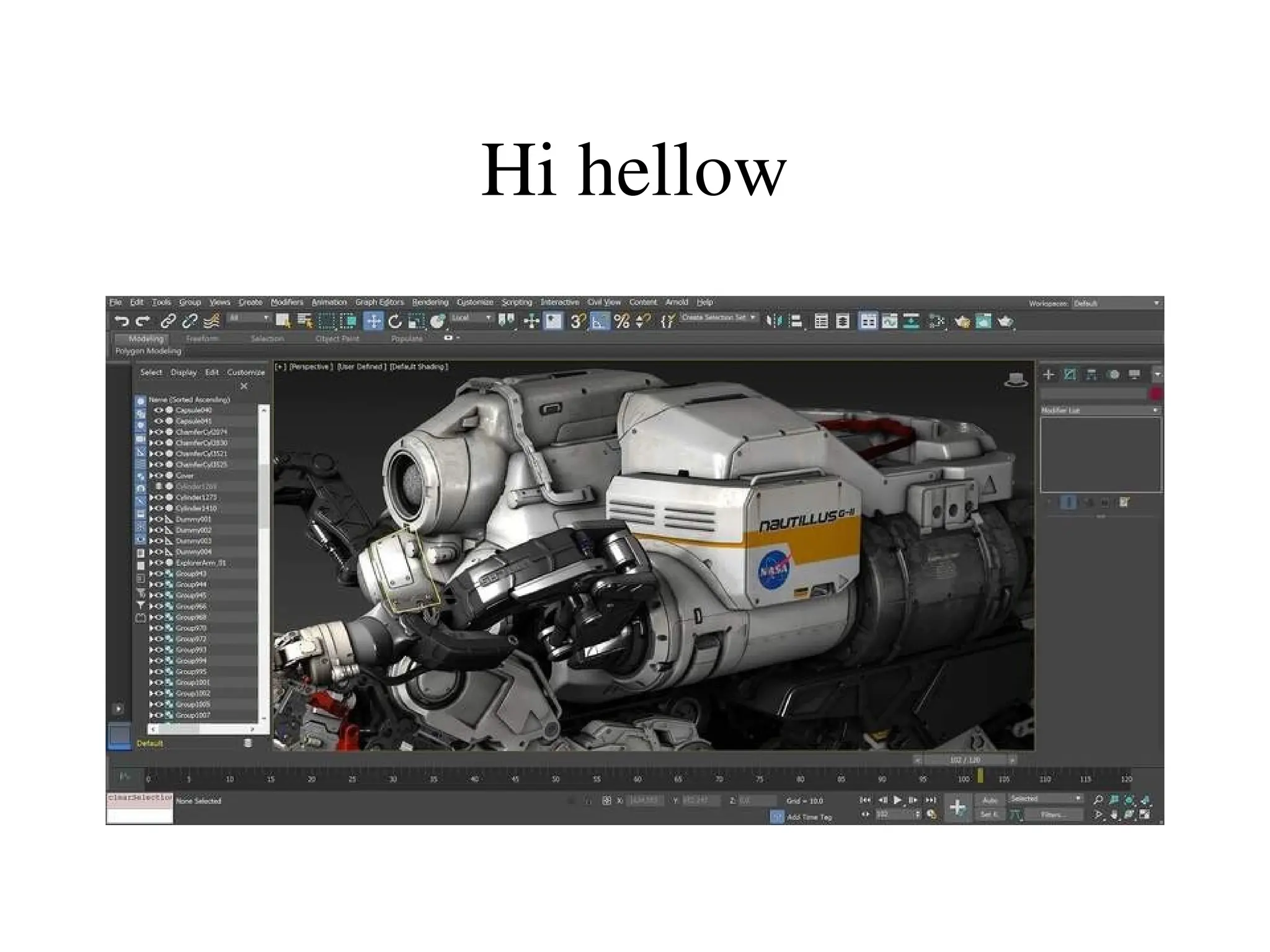1270x952 pixels.
Task: Toggle visibility eye of Cylinder1273
Action: click(x=159, y=498)
